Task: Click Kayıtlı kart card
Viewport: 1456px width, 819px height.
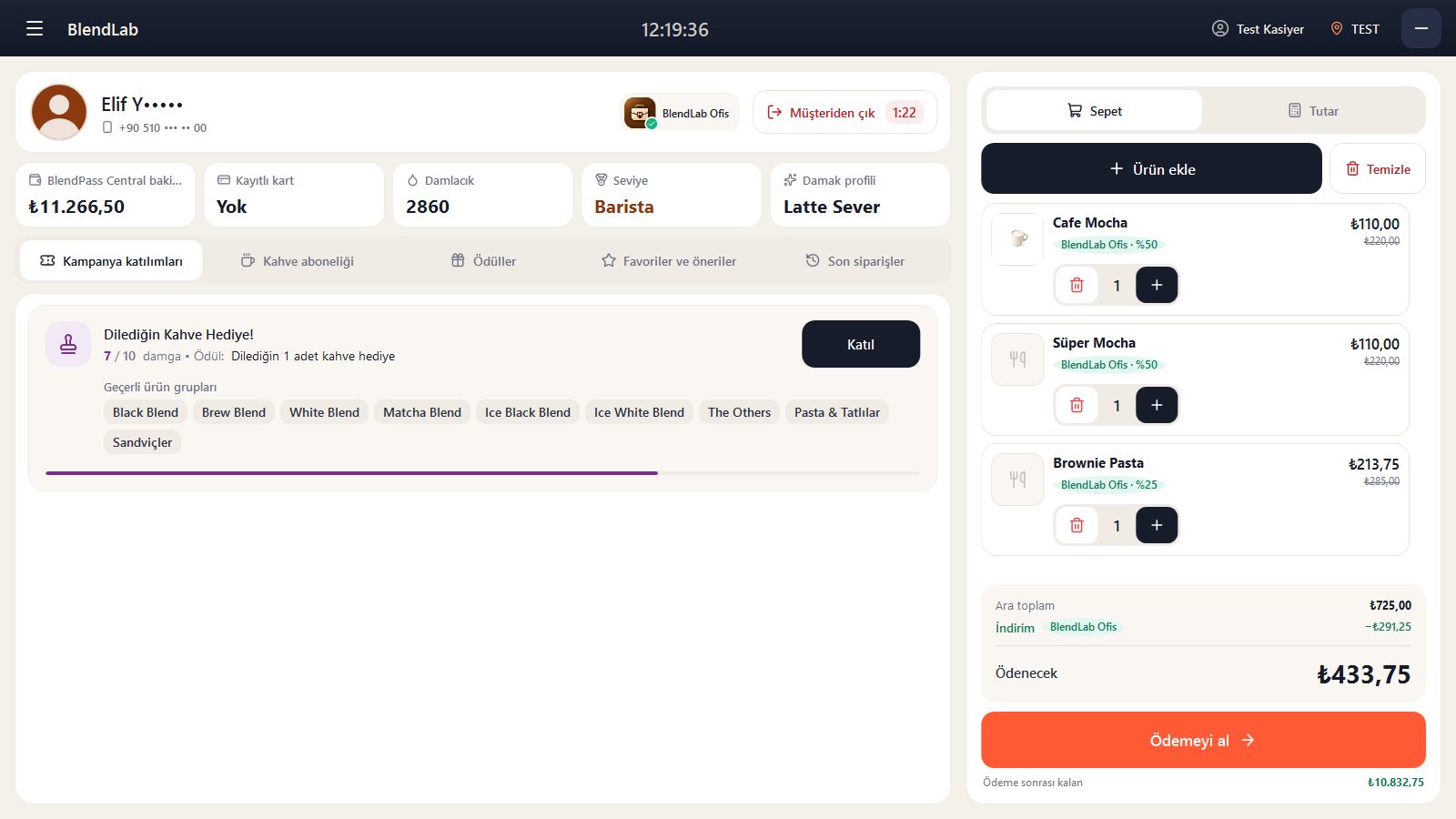Action: pyautogui.click(x=294, y=195)
